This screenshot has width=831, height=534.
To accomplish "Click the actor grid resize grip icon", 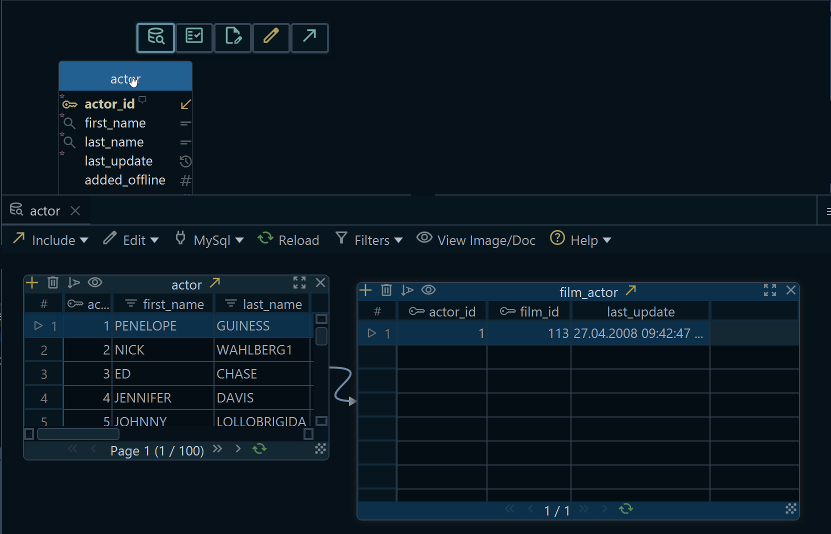I will pos(320,449).
